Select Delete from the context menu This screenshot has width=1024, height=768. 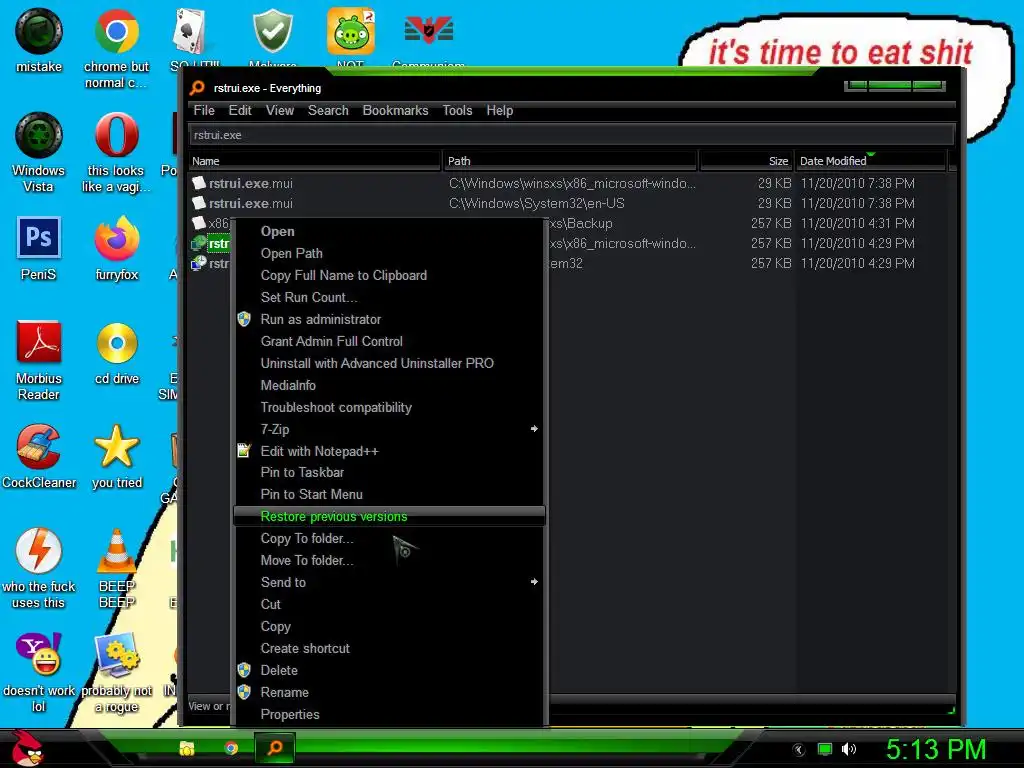389,670
